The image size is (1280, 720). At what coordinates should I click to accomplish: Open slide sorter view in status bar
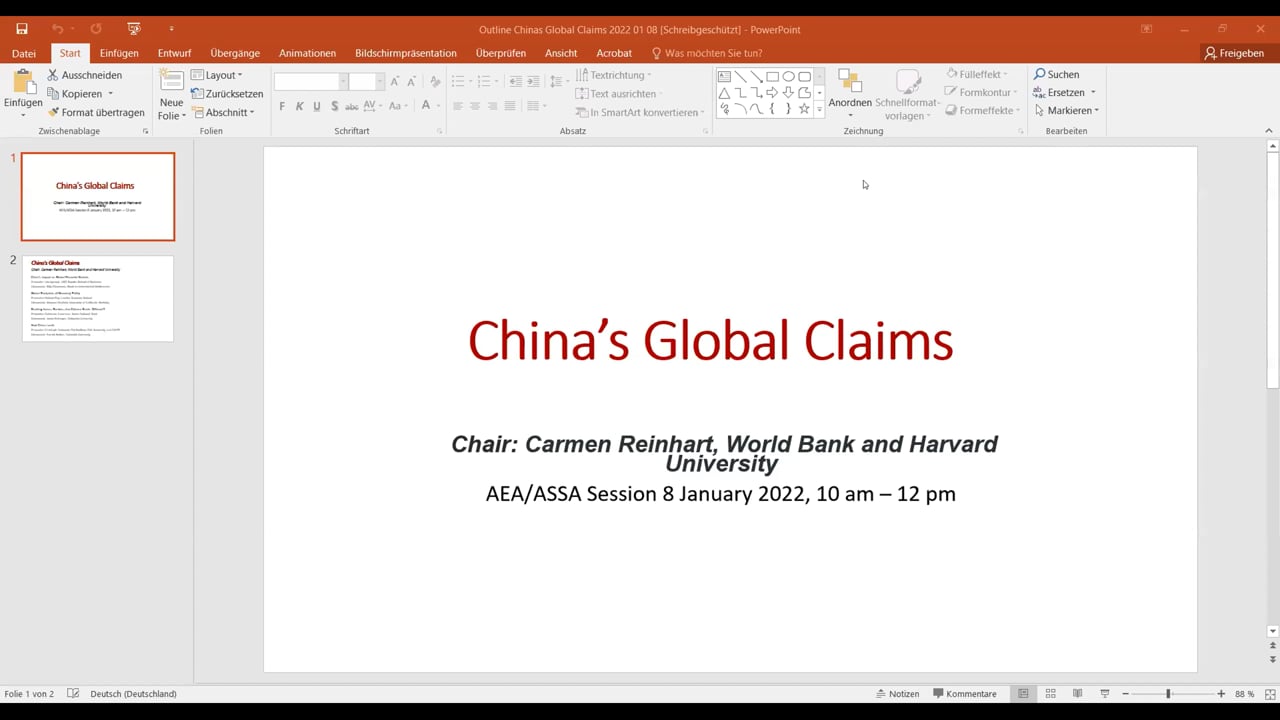pyautogui.click(x=1050, y=694)
